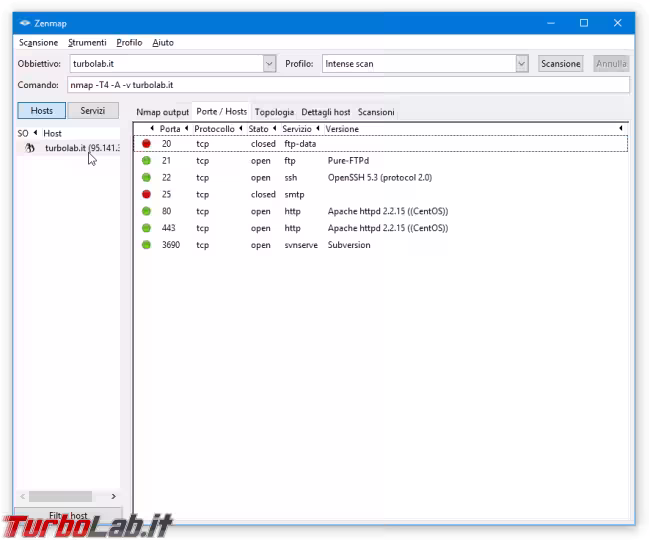Switch to the Porte / Hosts tab
The image size is (650, 540).
coord(221,111)
